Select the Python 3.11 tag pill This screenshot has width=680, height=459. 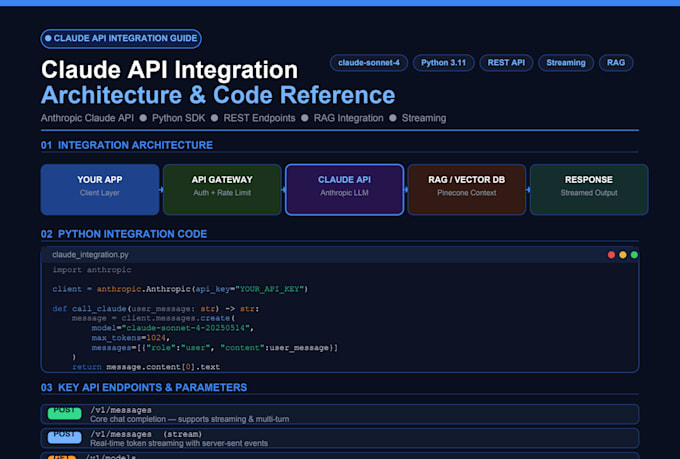pyautogui.click(x=443, y=63)
